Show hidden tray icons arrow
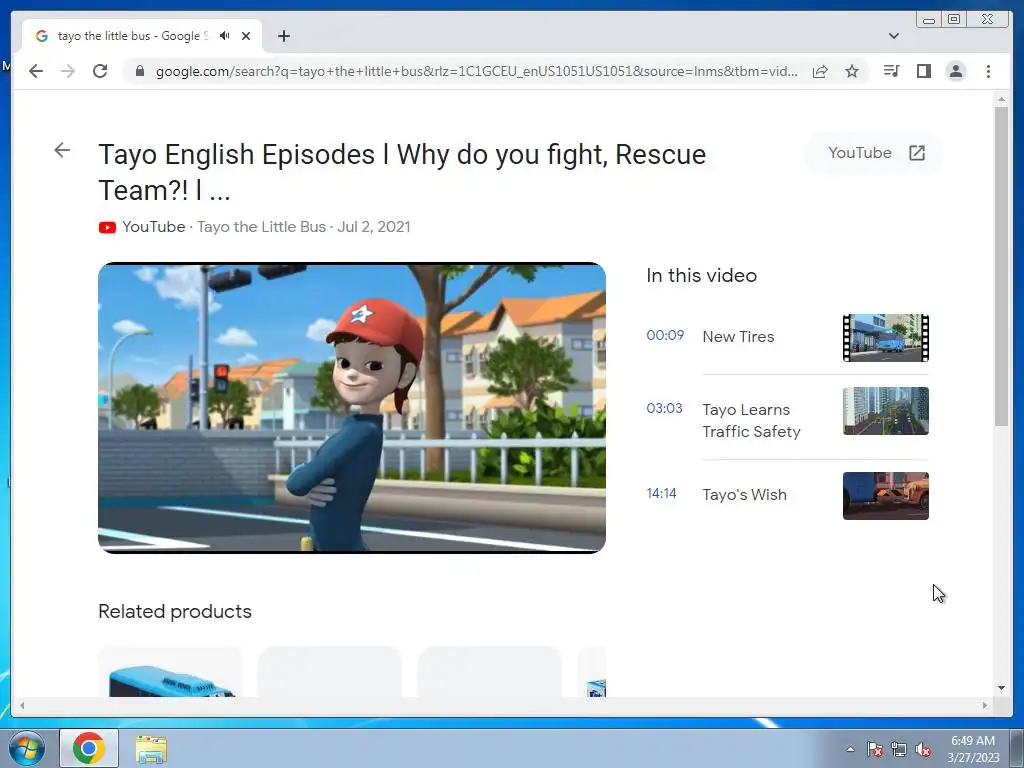This screenshot has height=768, width=1024. click(x=850, y=749)
